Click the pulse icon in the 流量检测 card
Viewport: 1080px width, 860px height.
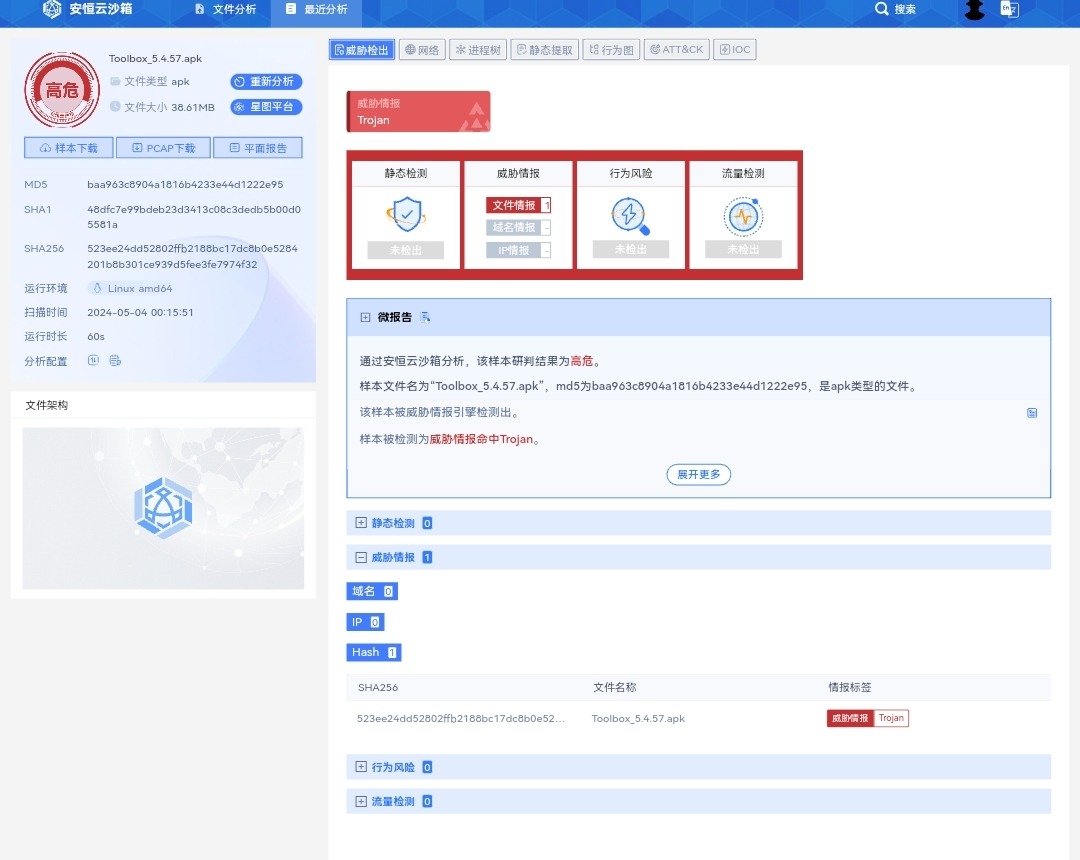point(742,216)
